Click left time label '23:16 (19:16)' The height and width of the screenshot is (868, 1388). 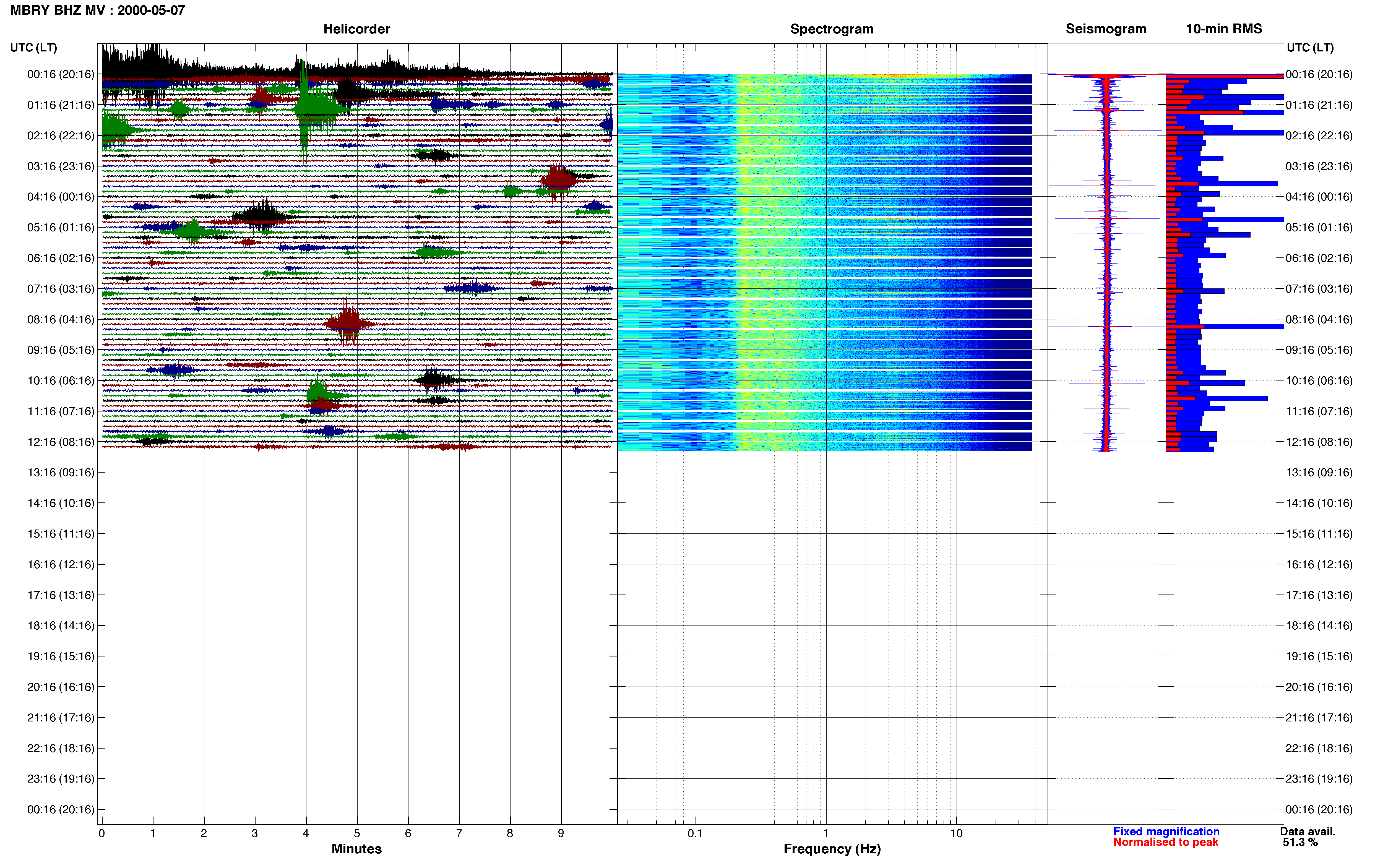tap(61, 778)
